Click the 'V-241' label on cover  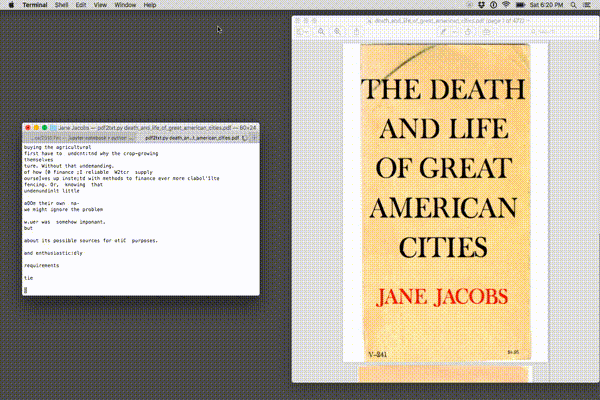coord(377,354)
